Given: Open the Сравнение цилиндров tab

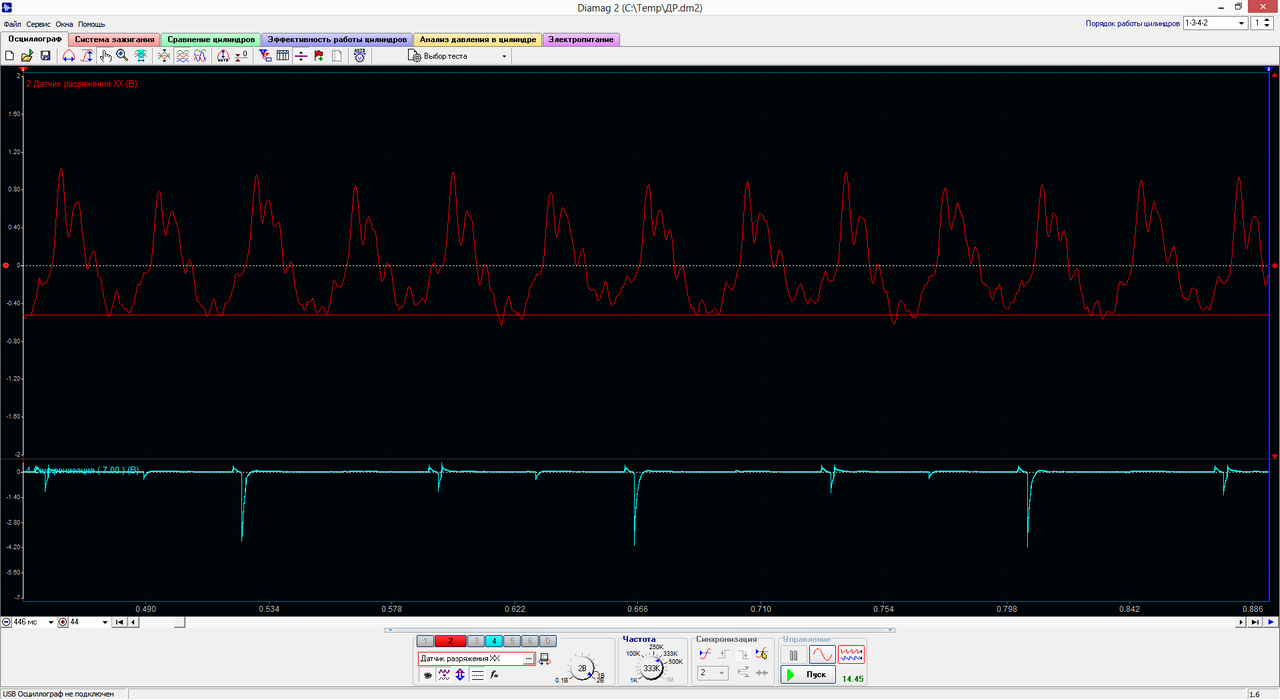Looking at the screenshot, I should (x=211, y=39).
